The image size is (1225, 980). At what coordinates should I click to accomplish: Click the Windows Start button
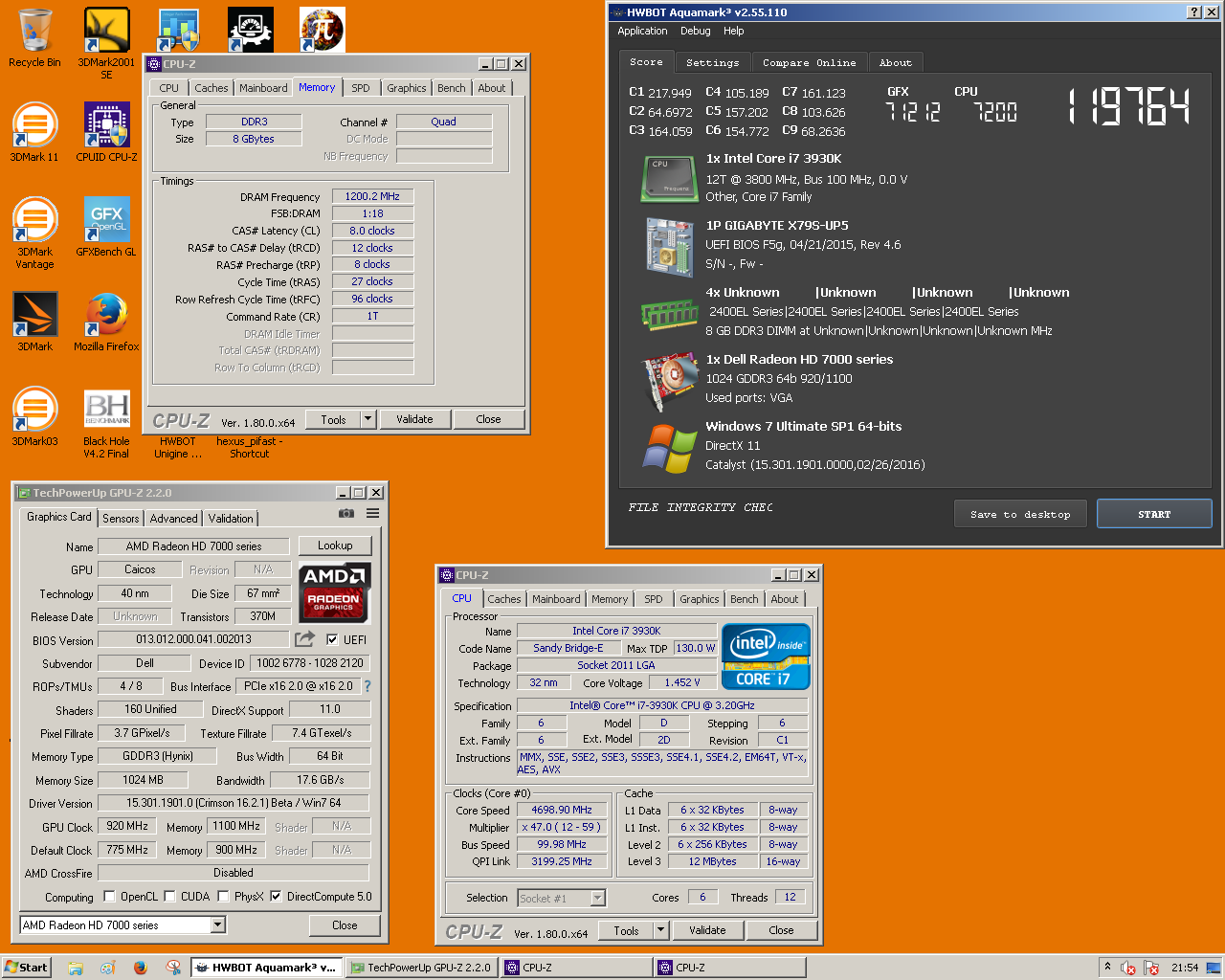point(26,968)
